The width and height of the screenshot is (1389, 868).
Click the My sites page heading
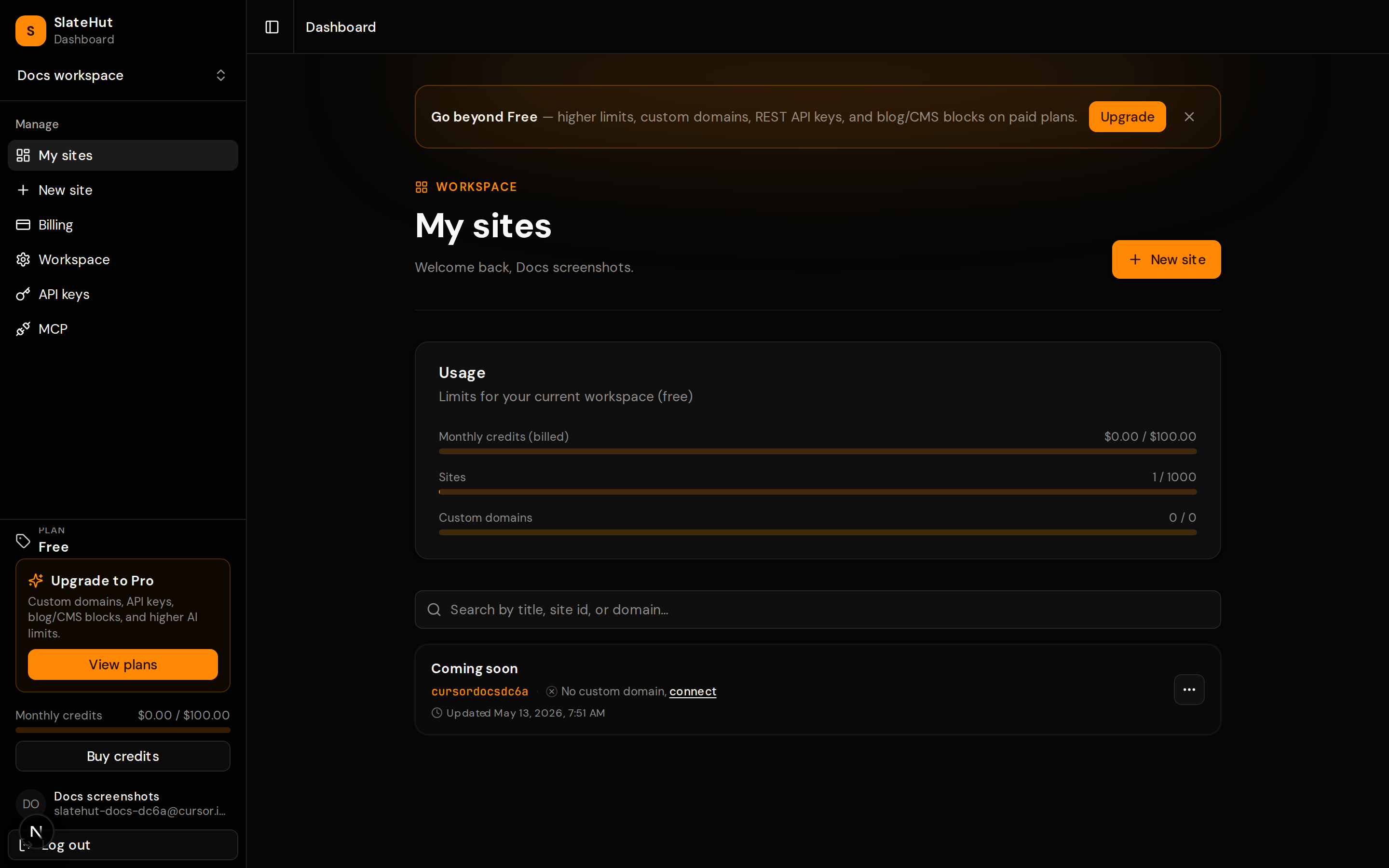tap(483, 226)
